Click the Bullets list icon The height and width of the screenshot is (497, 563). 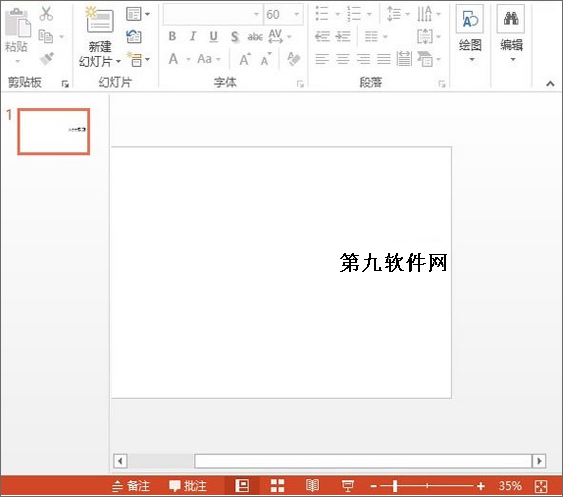click(322, 14)
